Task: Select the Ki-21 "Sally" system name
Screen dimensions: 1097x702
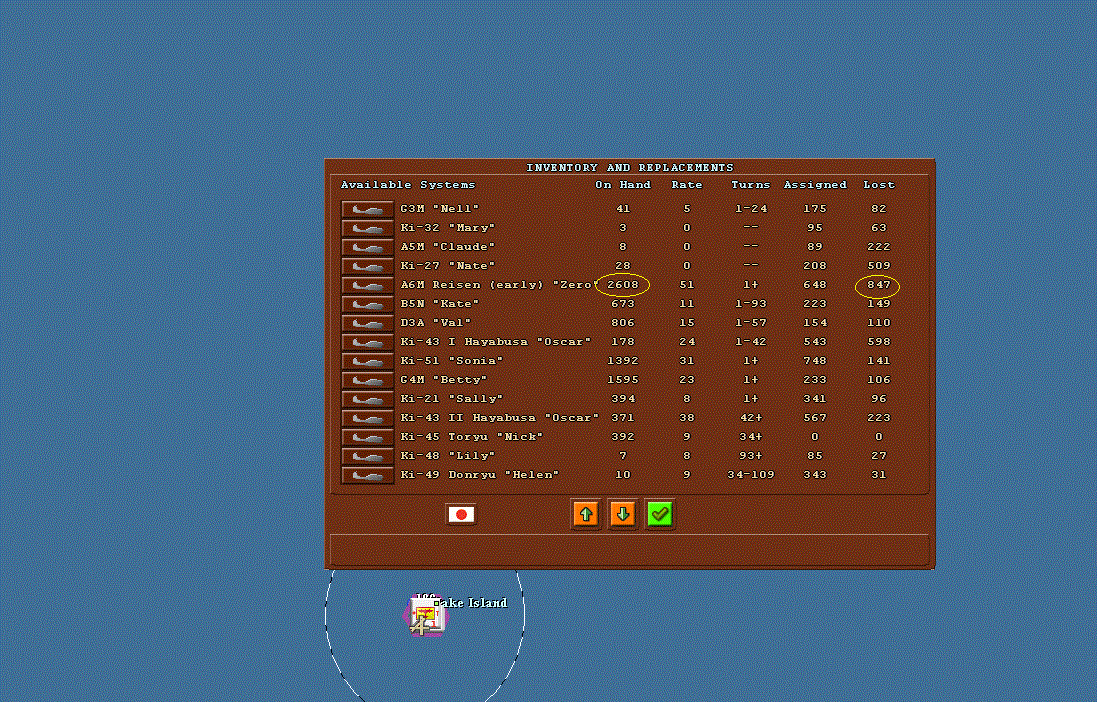Action: click(452, 398)
